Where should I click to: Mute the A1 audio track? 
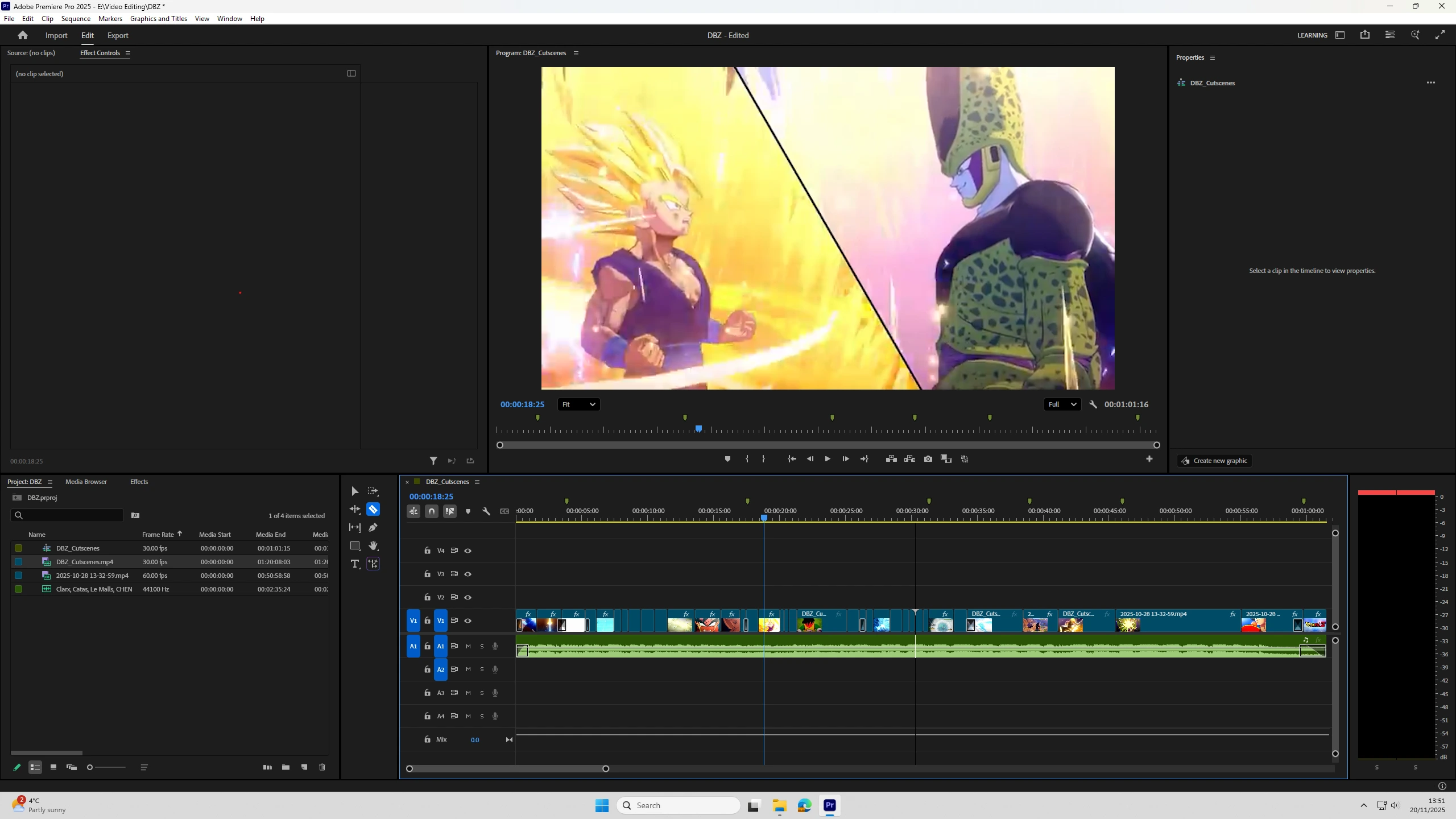468,646
